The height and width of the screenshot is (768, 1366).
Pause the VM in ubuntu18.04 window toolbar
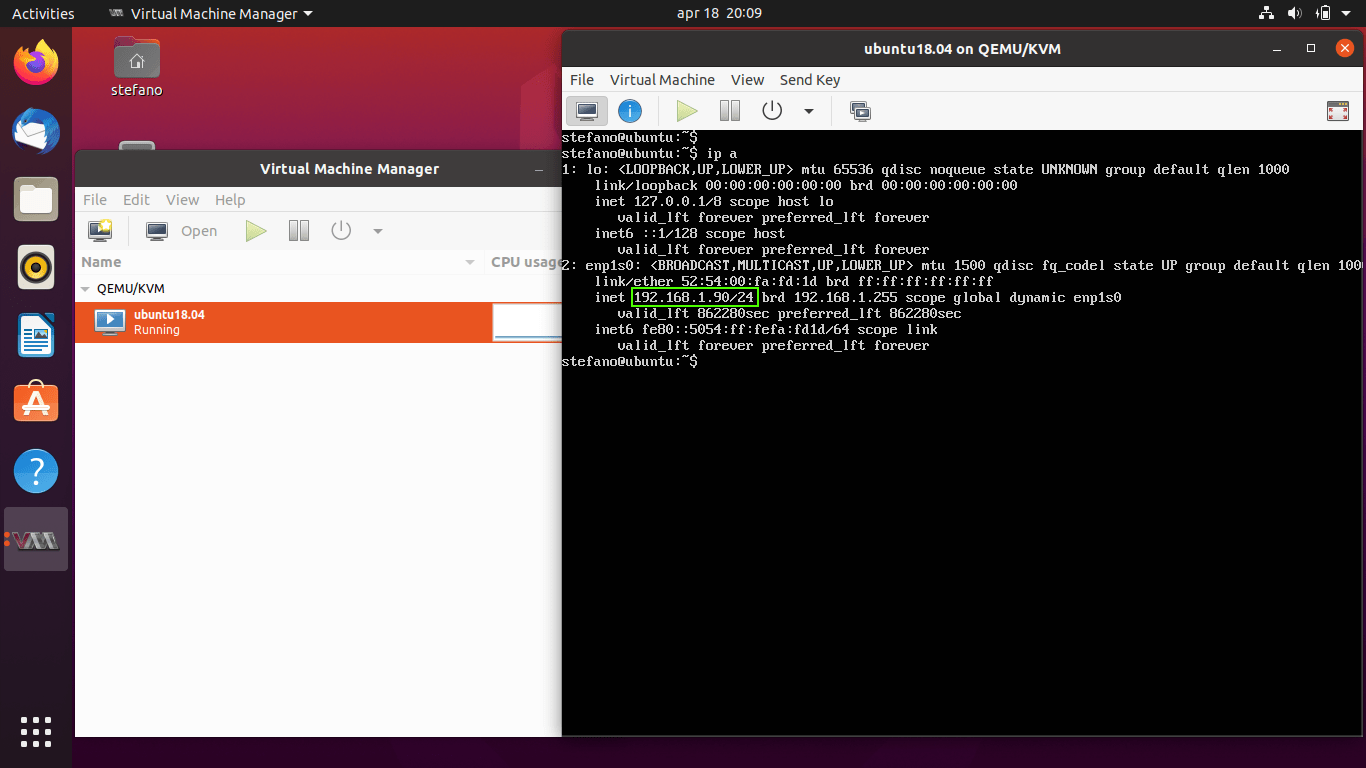point(730,111)
